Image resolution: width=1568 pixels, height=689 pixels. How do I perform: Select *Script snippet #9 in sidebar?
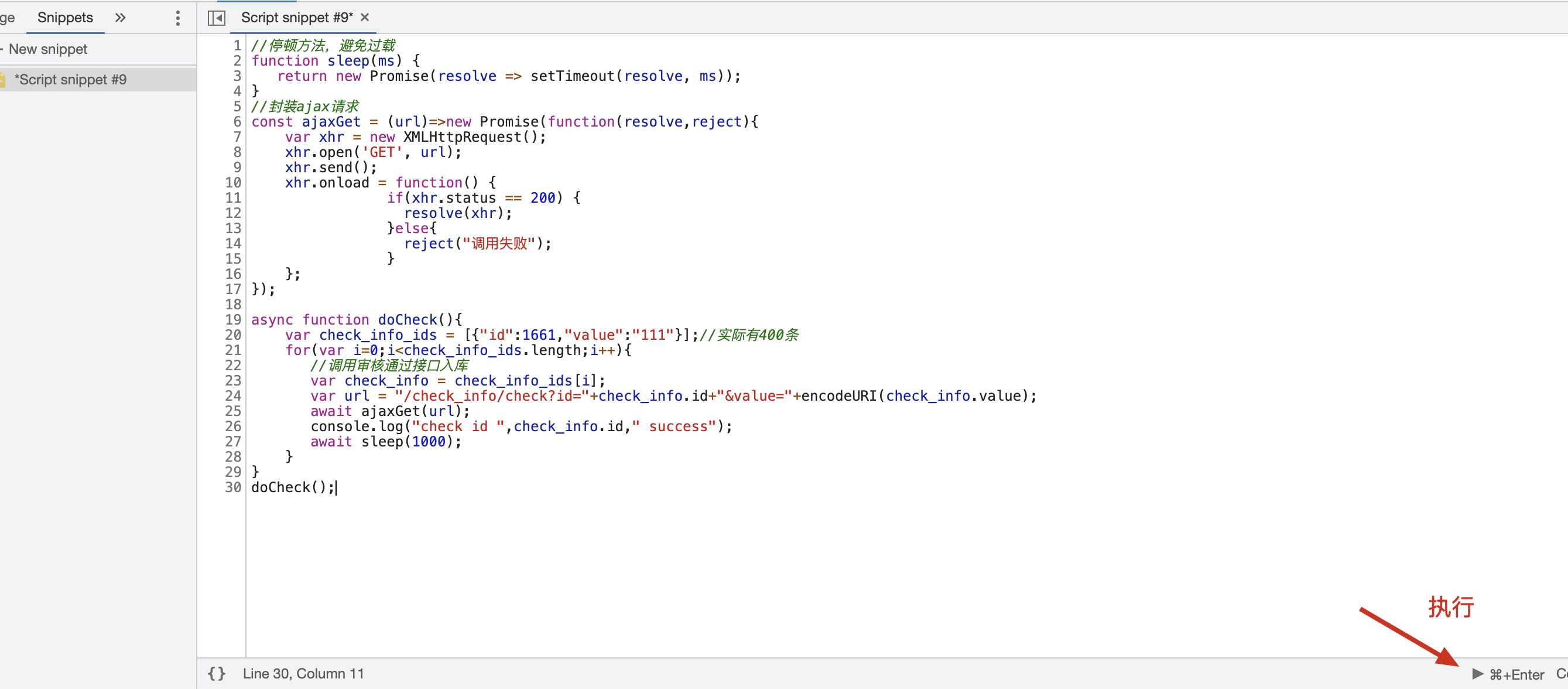(x=71, y=79)
